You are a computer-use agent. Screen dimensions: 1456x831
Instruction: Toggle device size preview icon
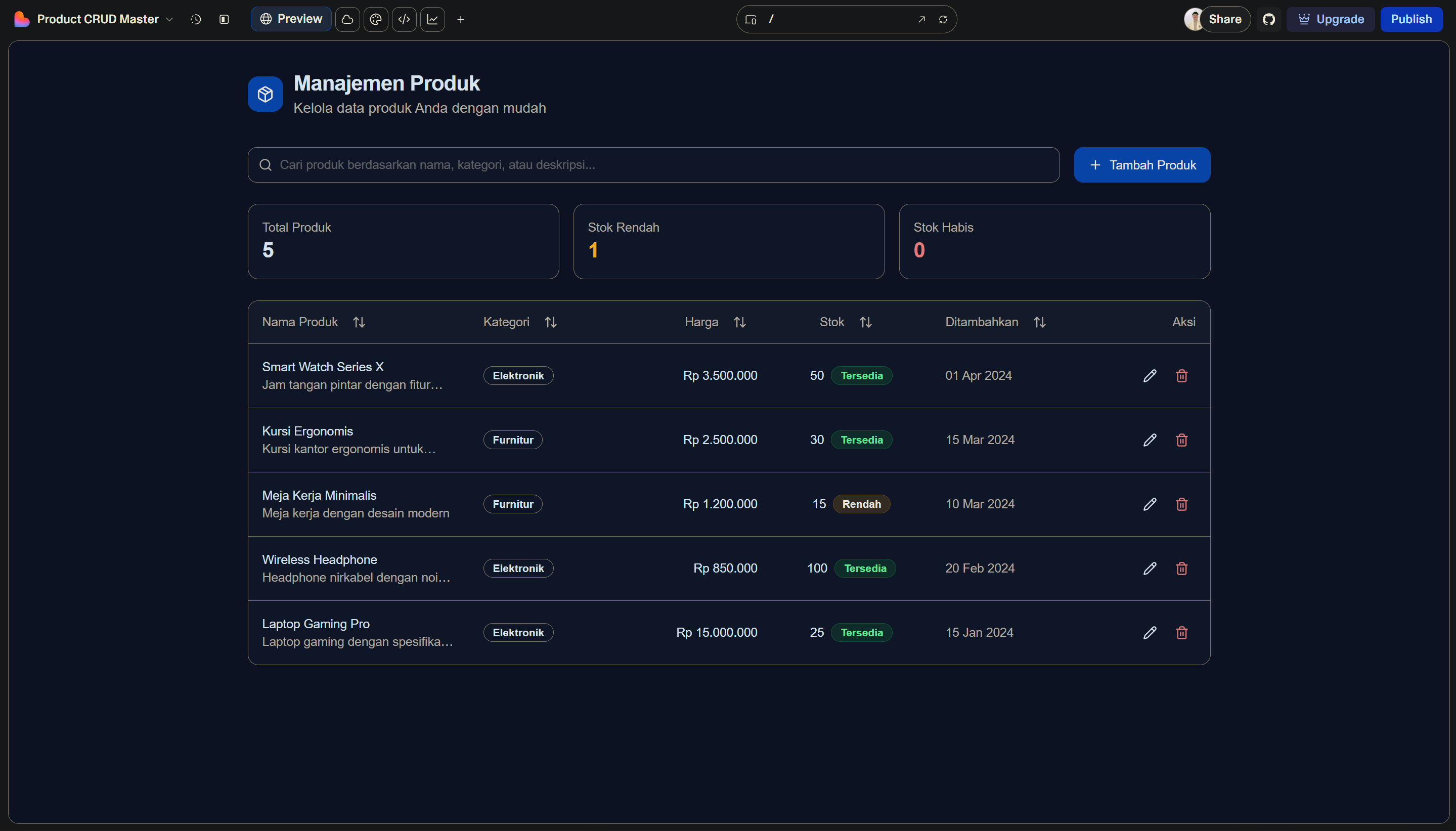[751, 19]
